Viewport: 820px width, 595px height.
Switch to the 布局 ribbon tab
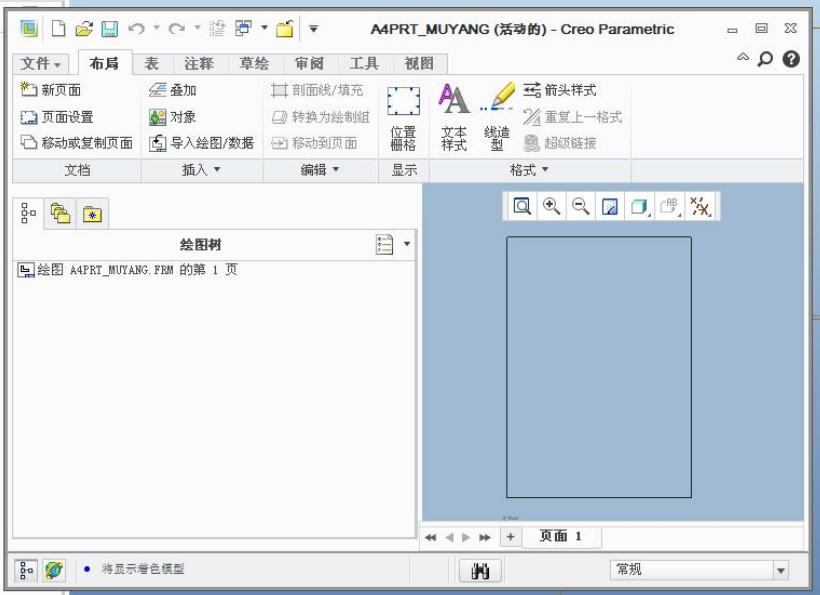tap(104, 63)
